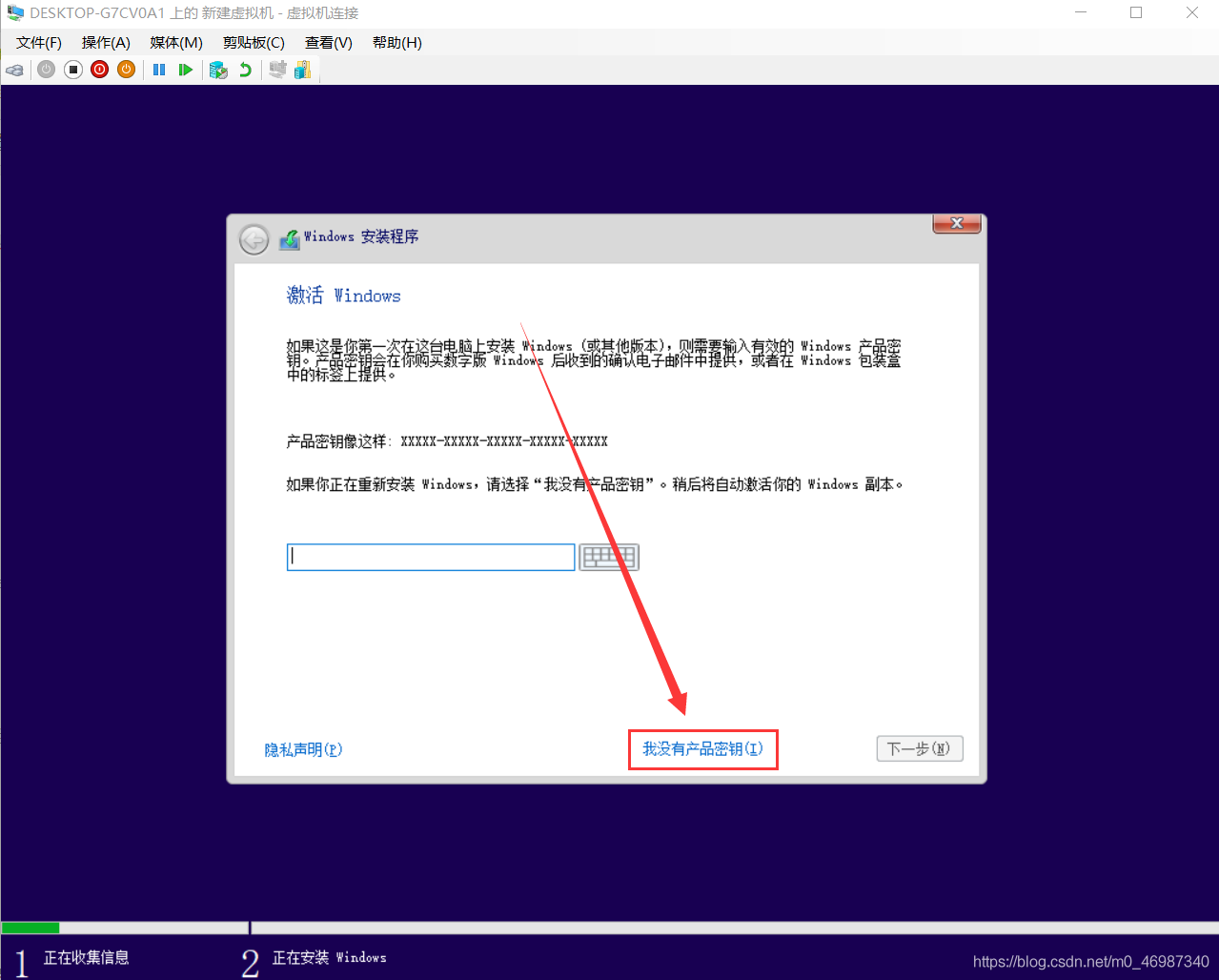Shut down the VM with the red power icon
The width and height of the screenshot is (1219, 980).
(x=100, y=70)
